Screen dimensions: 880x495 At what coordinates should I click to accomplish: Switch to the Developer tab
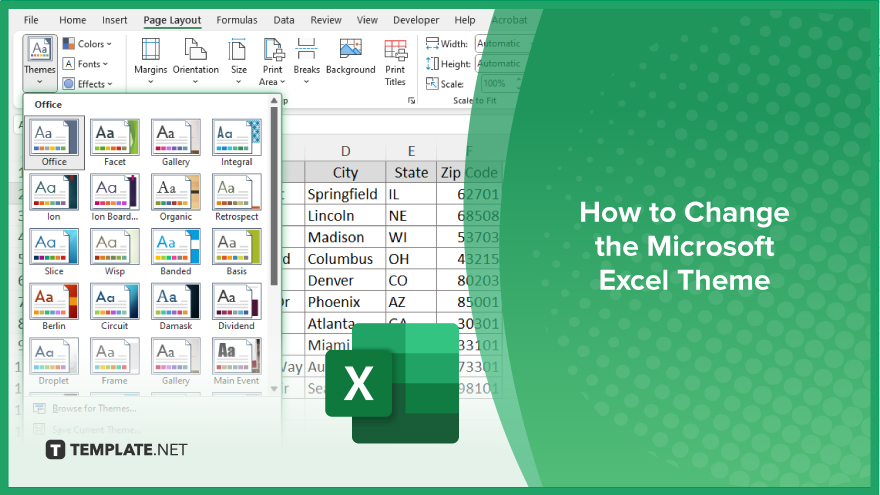(416, 20)
